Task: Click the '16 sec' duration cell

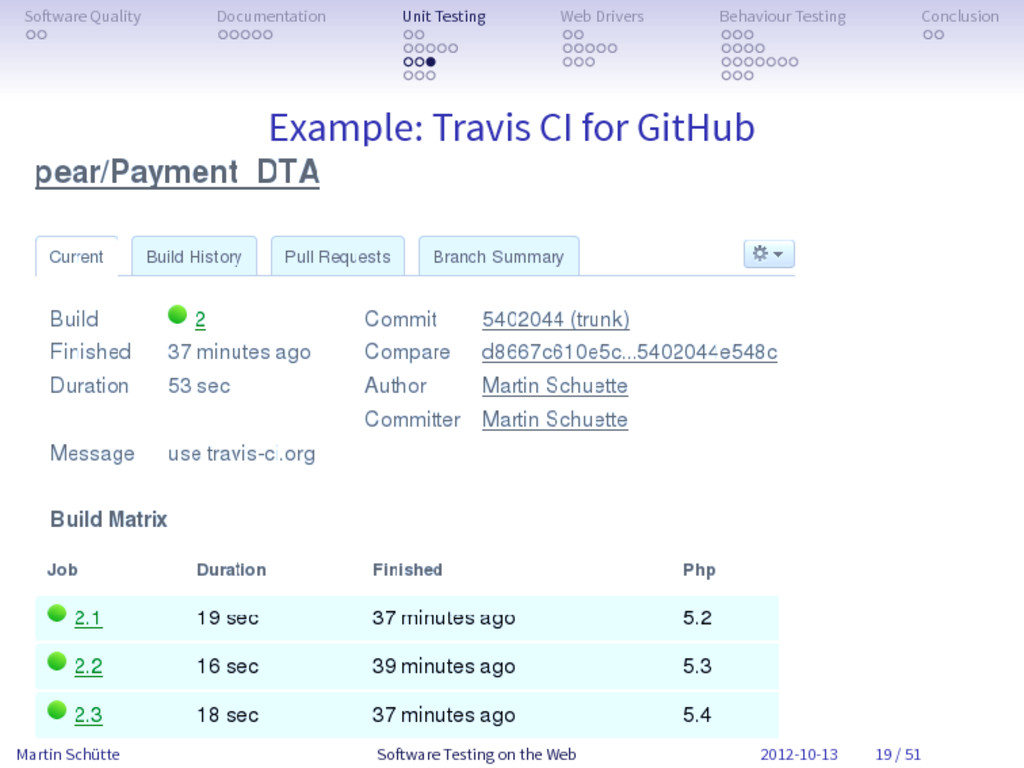Action: [228, 666]
